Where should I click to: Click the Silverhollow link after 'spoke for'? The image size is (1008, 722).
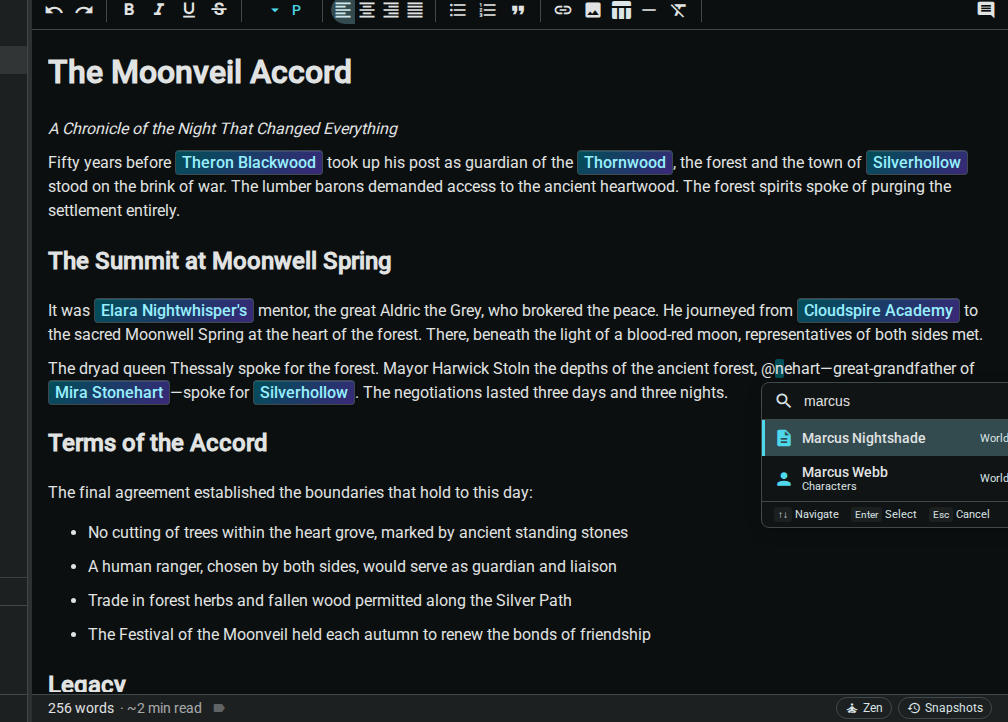pyautogui.click(x=303, y=392)
